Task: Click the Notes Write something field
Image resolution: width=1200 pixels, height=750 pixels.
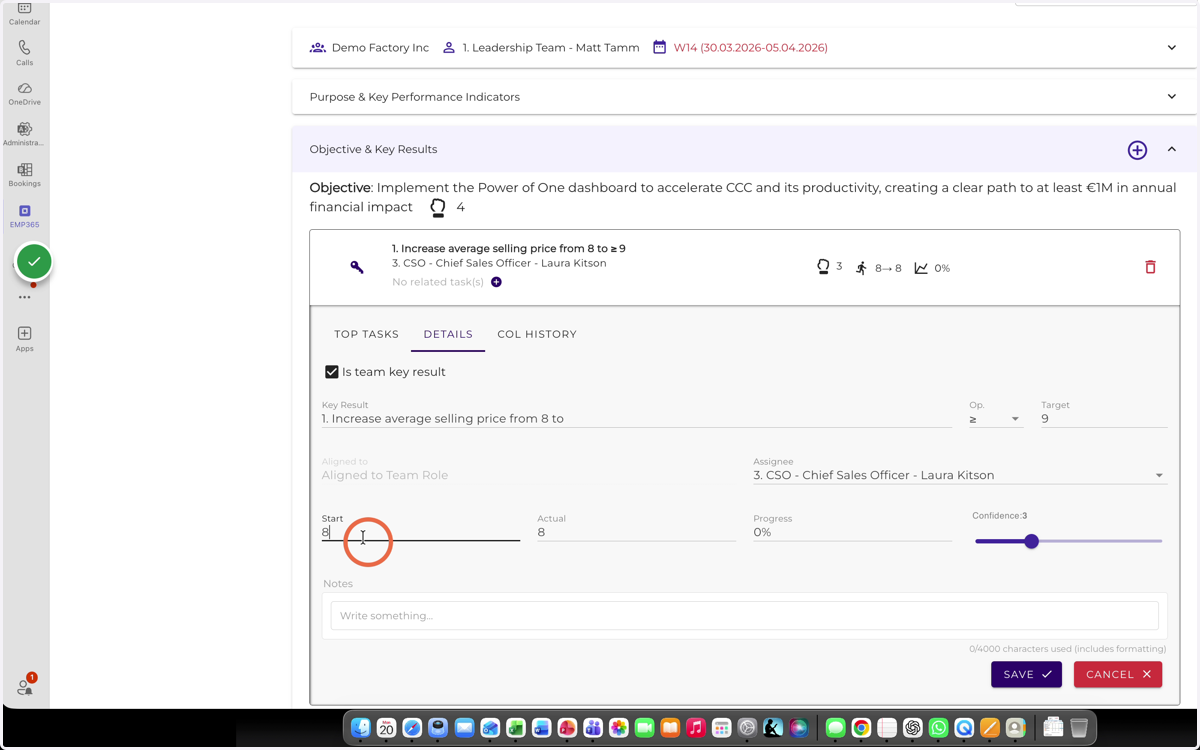Action: 744,616
